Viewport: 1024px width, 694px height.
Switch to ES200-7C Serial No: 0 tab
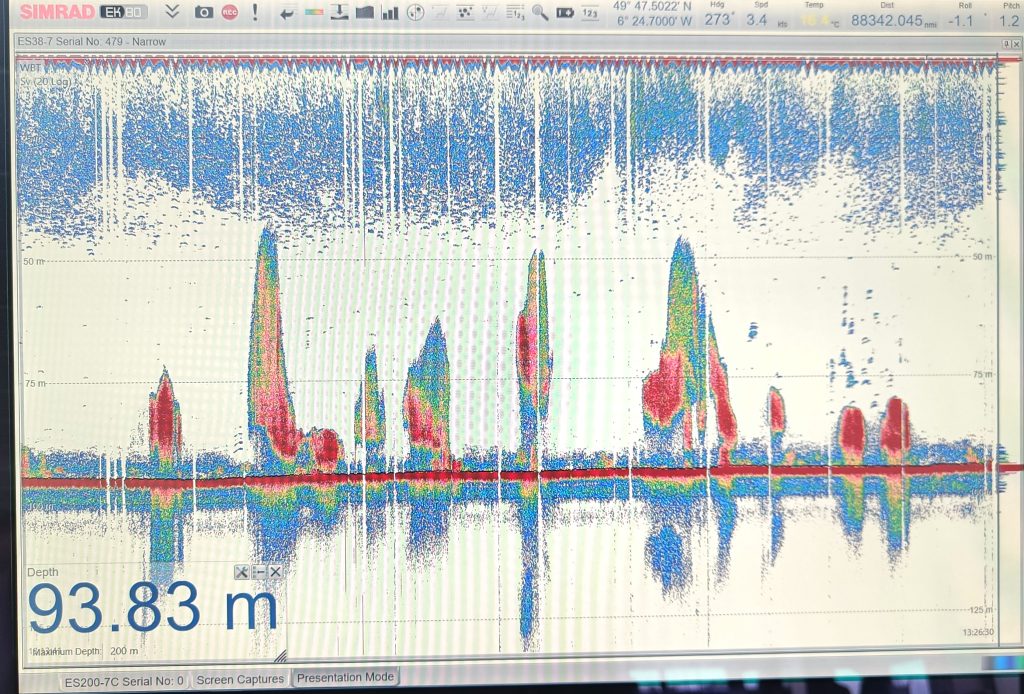(124, 681)
